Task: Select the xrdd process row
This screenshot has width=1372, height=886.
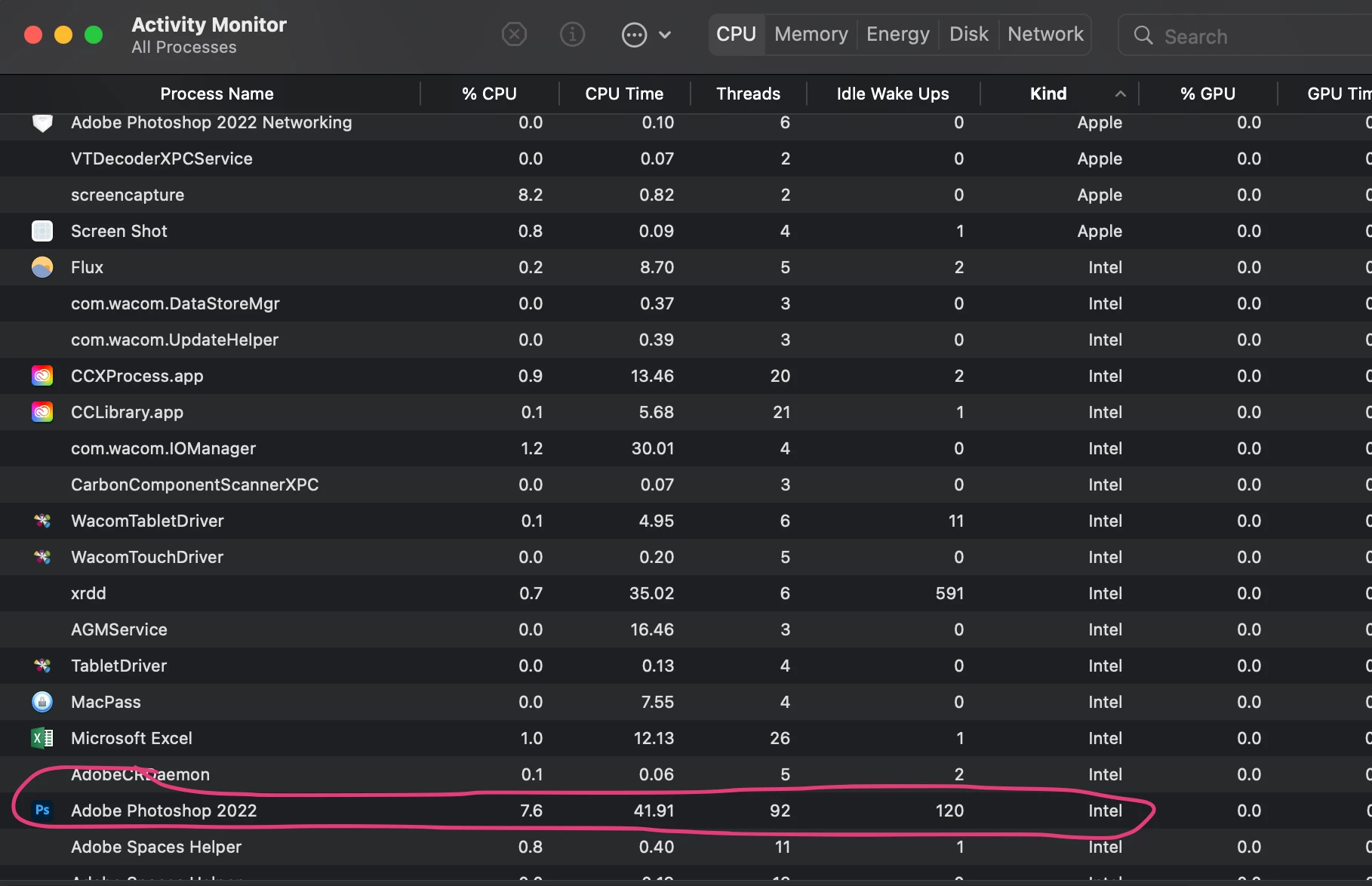Action: click(x=686, y=593)
